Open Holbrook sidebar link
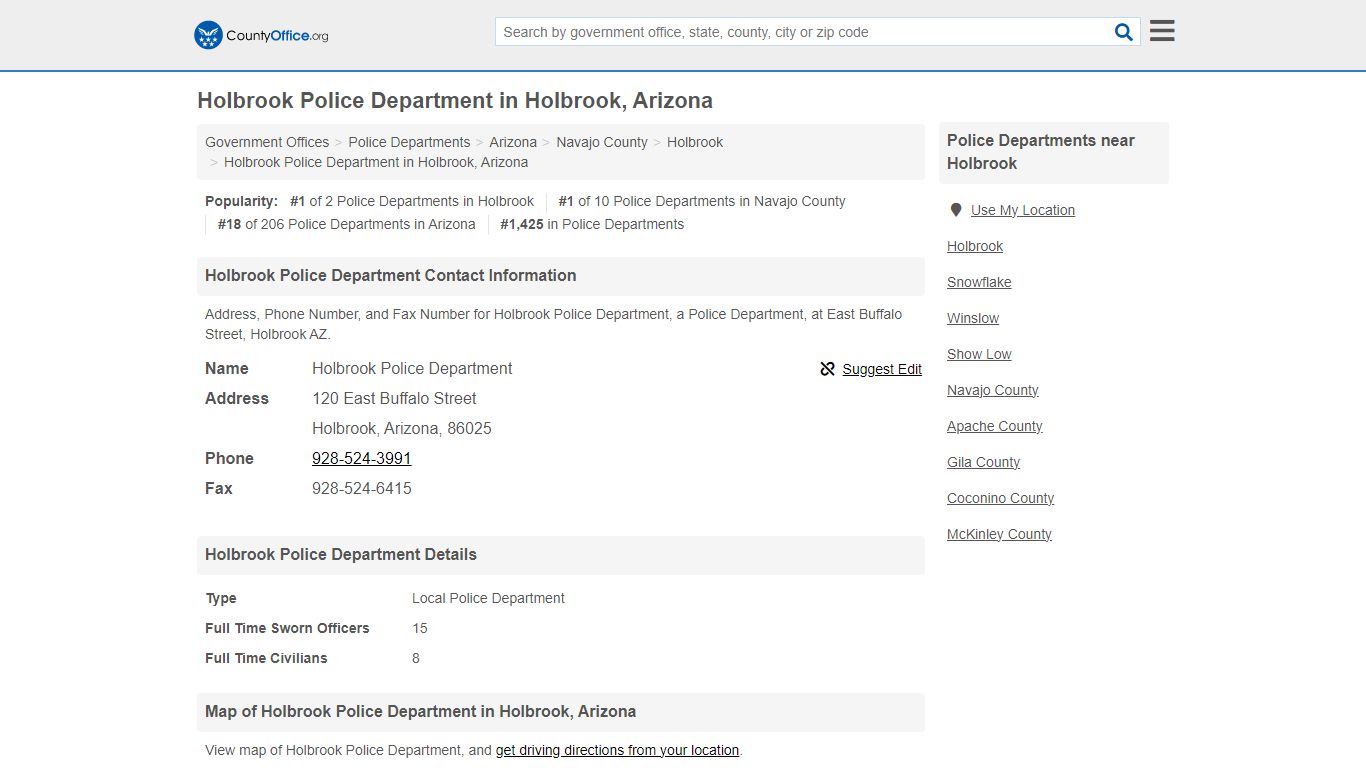Viewport: 1366px width, 768px height. pos(975,246)
